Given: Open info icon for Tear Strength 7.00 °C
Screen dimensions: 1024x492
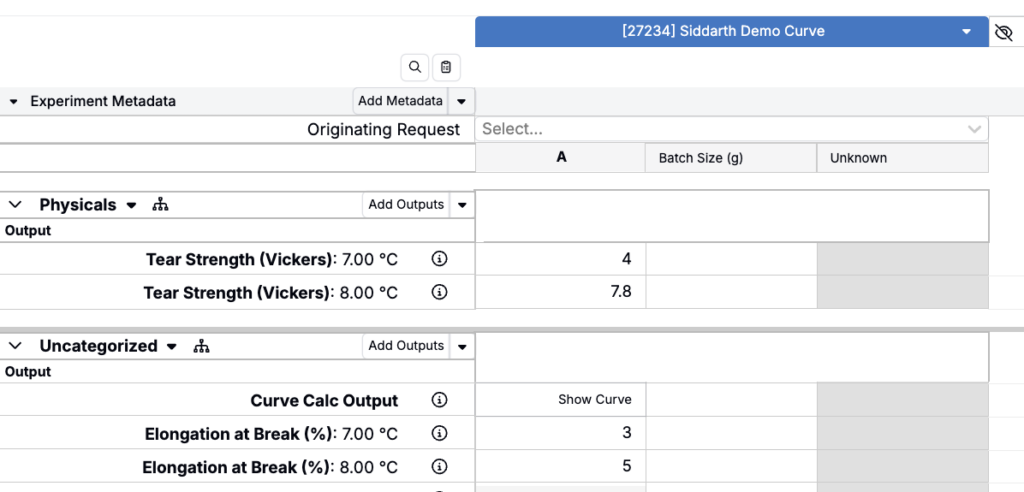Looking at the screenshot, I should coord(439,259).
